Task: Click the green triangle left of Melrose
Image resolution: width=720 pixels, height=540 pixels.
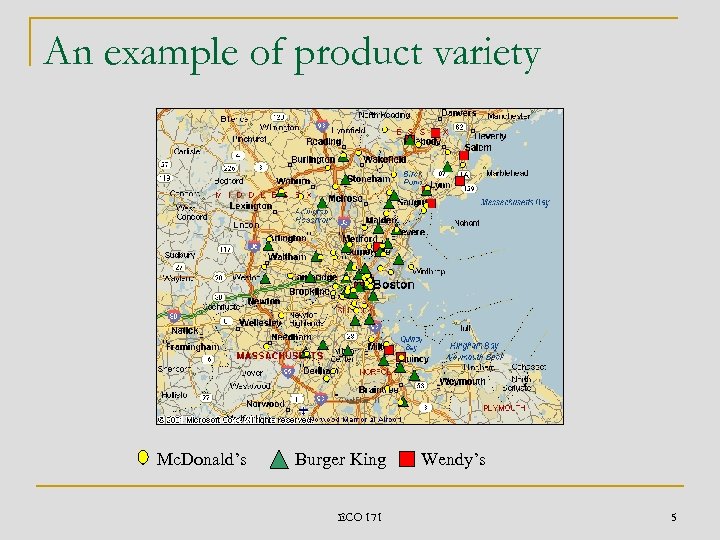Action: 322,202
